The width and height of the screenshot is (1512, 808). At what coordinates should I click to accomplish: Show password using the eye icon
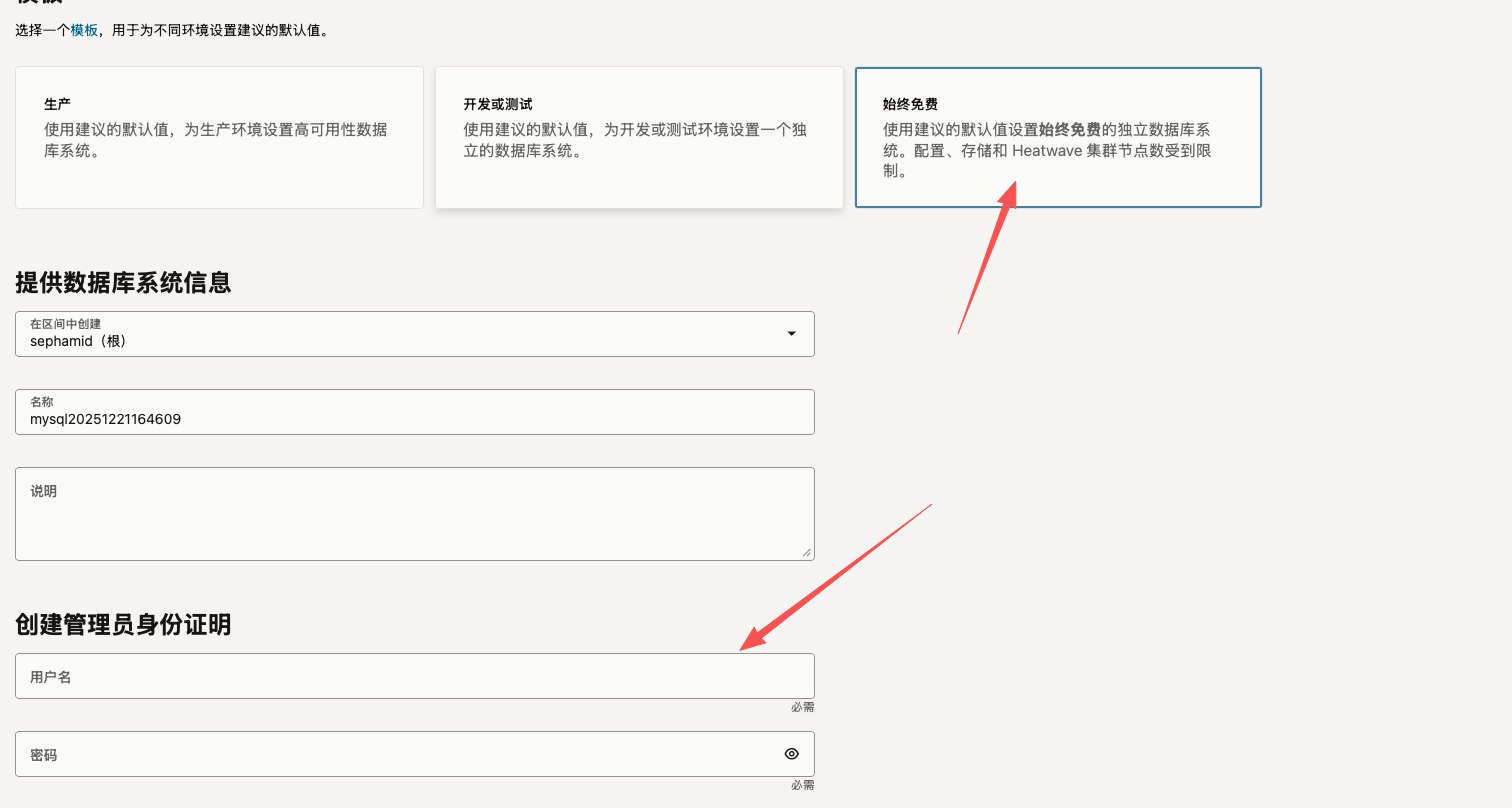791,754
